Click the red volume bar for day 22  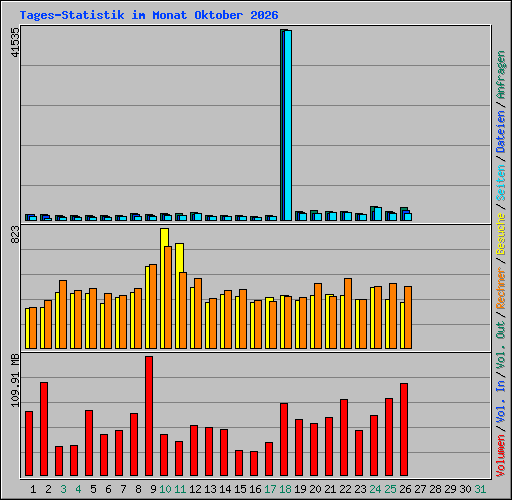tap(344, 437)
